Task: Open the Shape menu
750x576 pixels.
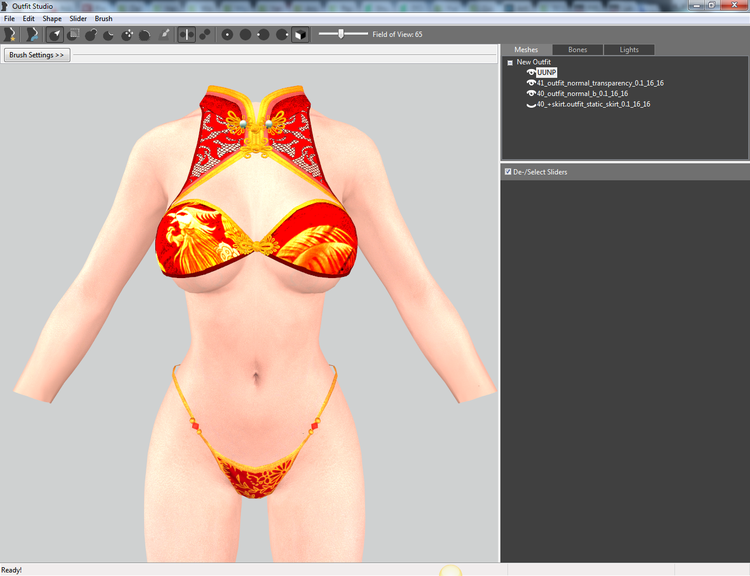Action: coord(52,19)
